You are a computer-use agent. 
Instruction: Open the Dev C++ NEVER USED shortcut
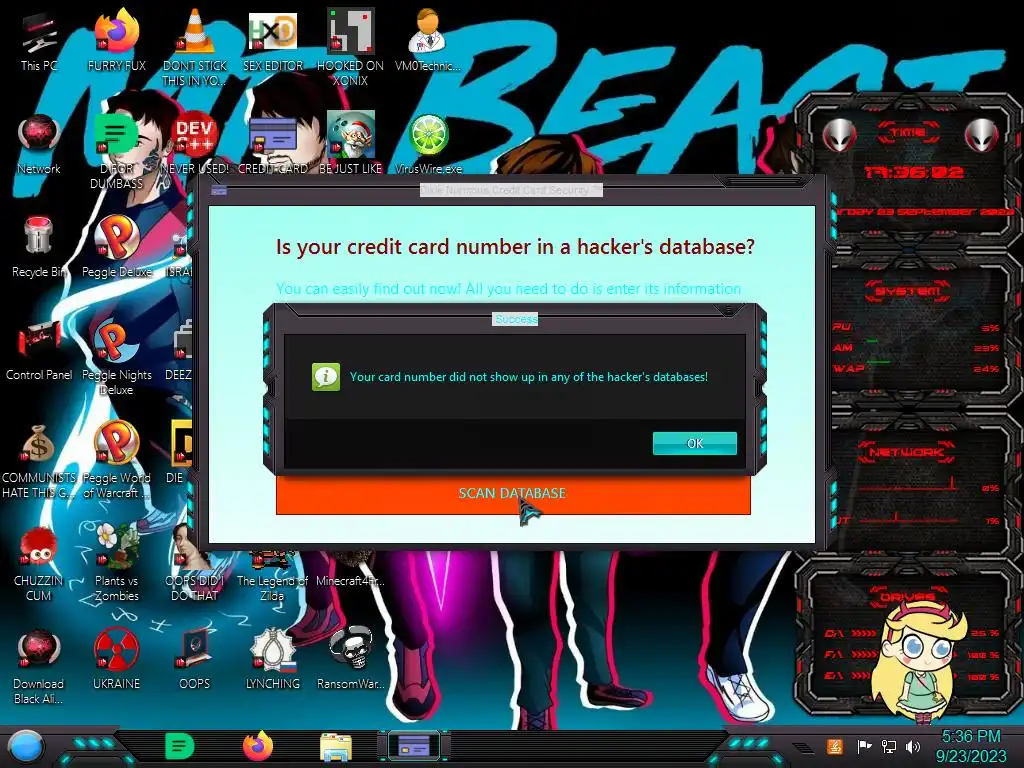click(195, 144)
